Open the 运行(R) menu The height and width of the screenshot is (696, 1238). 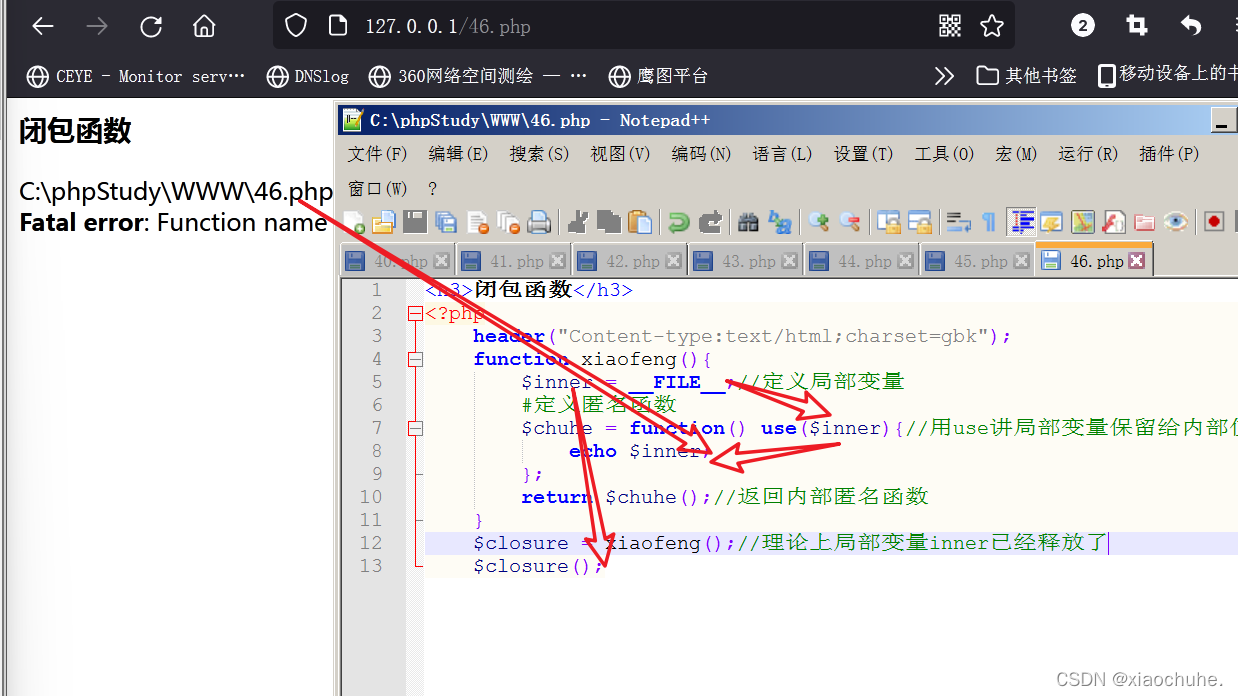(1088, 154)
